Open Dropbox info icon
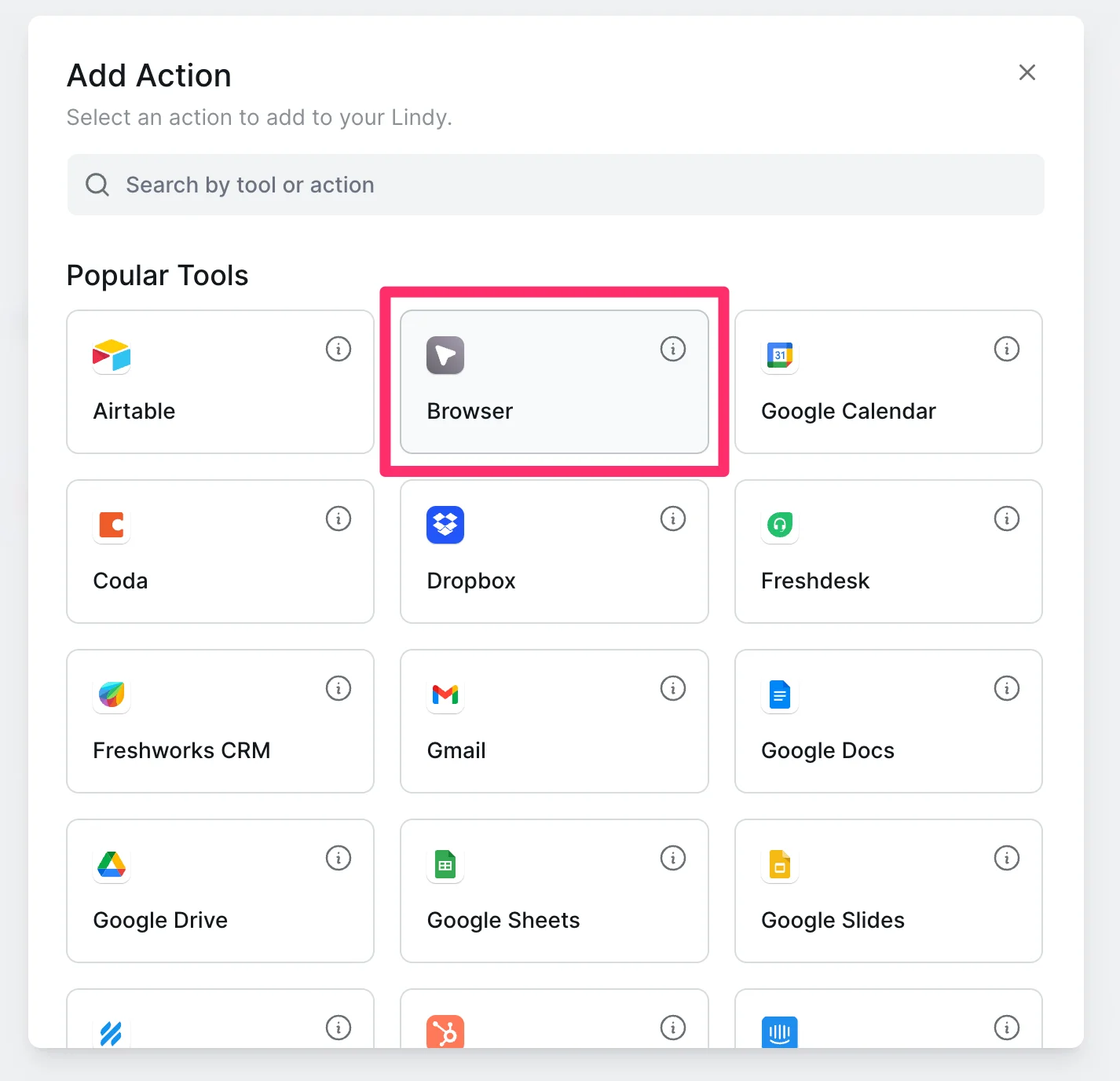This screenshot has height=1081, width=1120. (673, 519)
